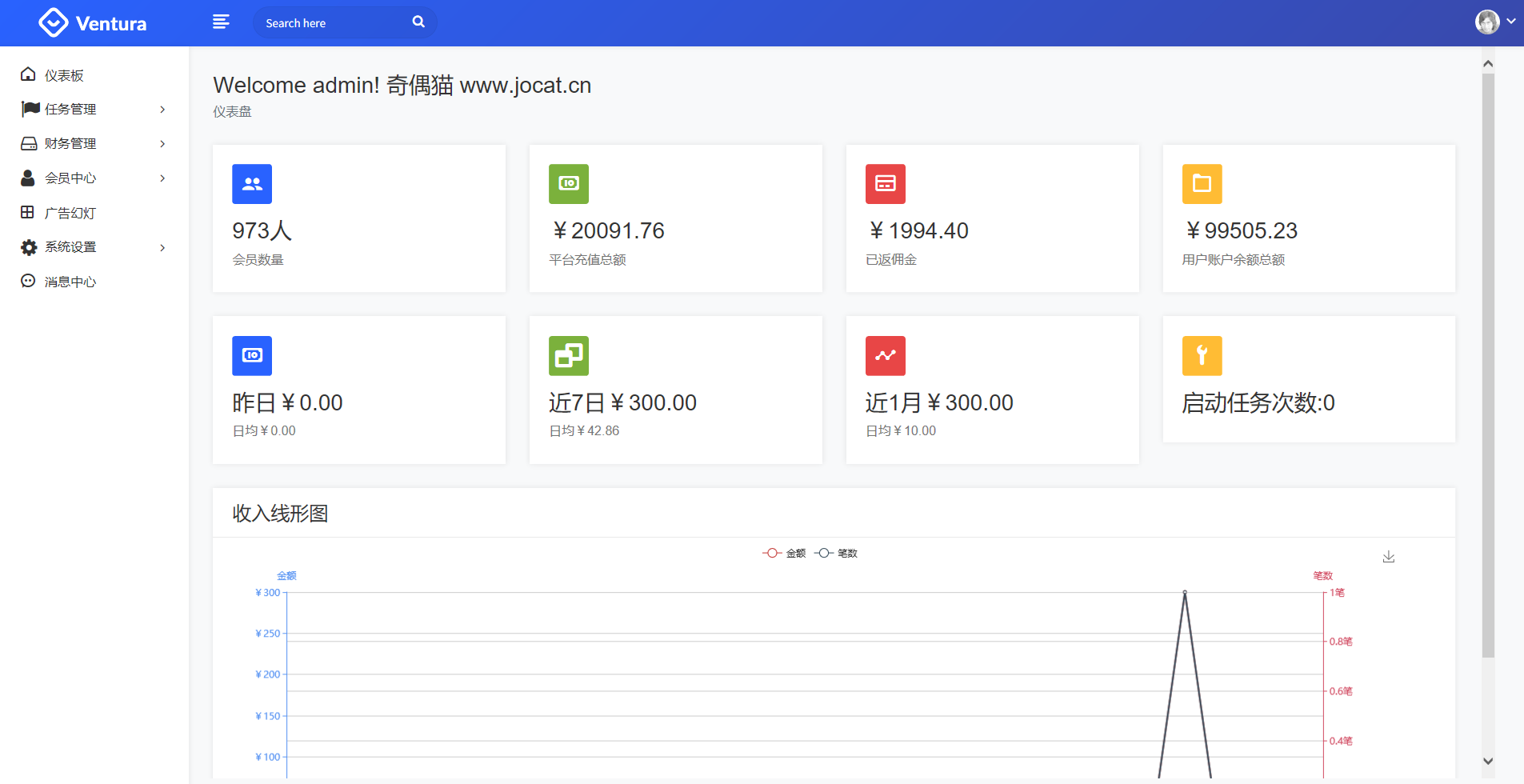Toggle the 金额 series in the chart legend
The image size is (1524, 784).
(x=784, y=553)
